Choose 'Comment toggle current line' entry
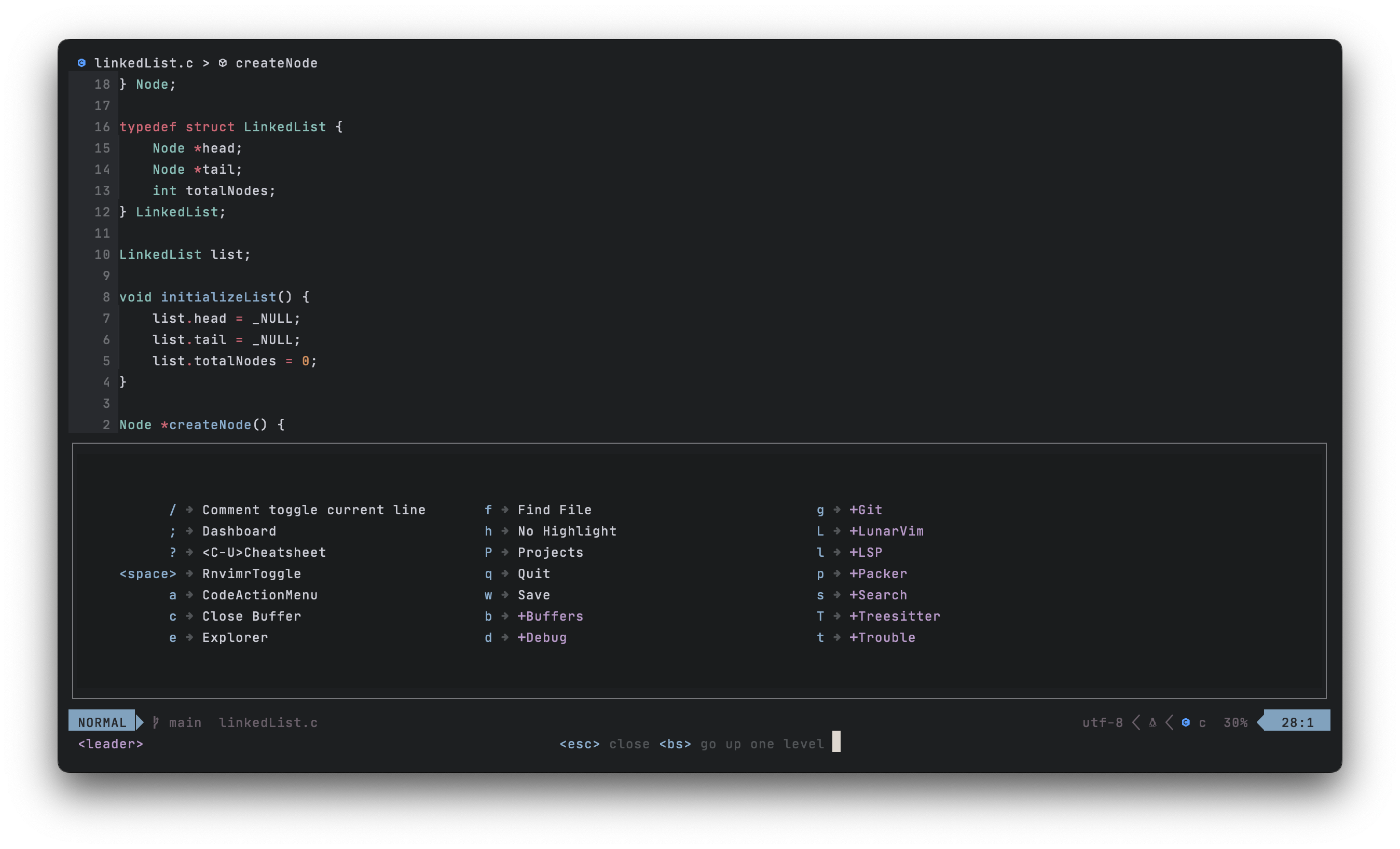Image resolution: width=1400 pixels, height=849 pixels. (313, 510)
